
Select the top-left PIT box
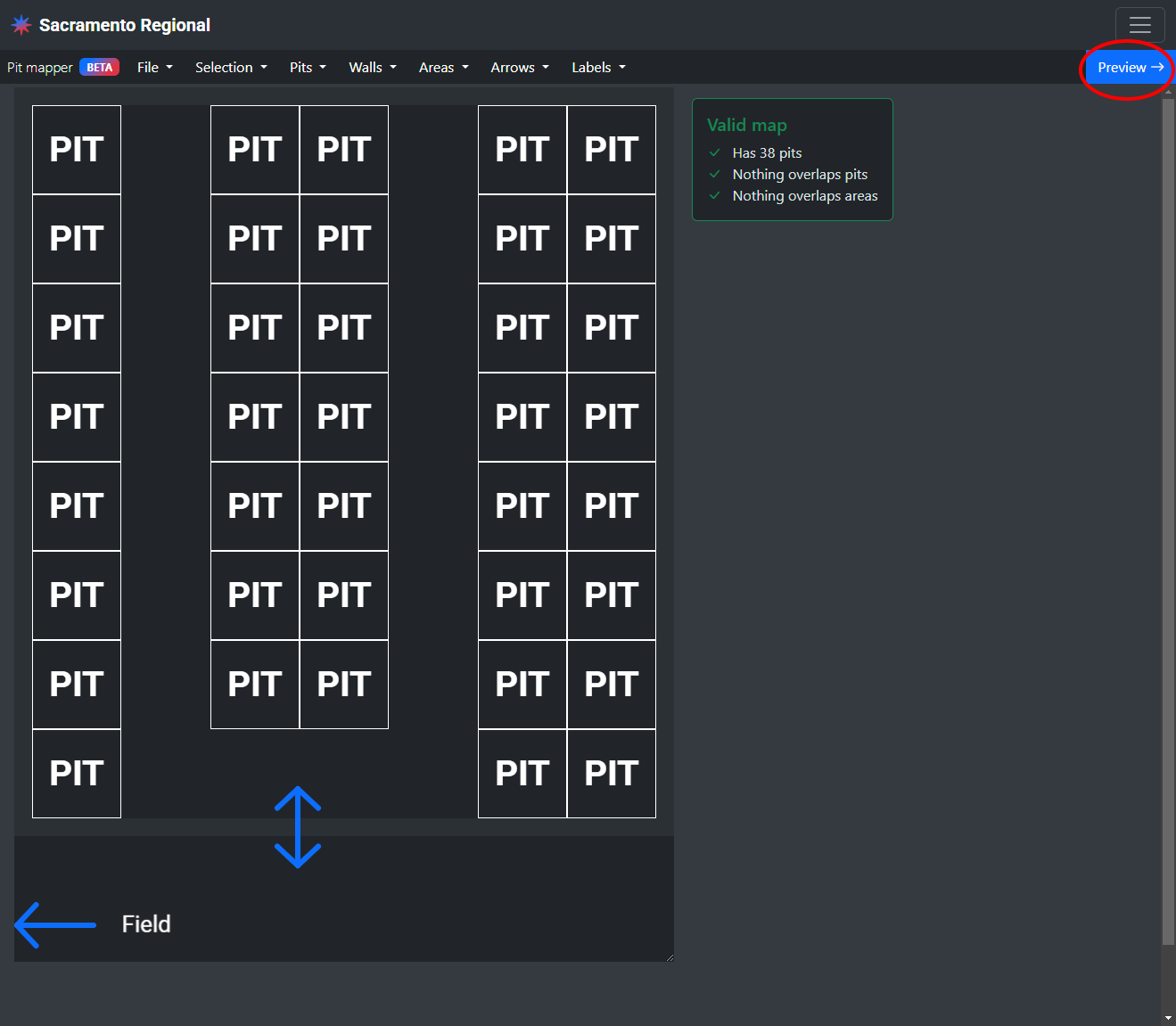[77, 150]
